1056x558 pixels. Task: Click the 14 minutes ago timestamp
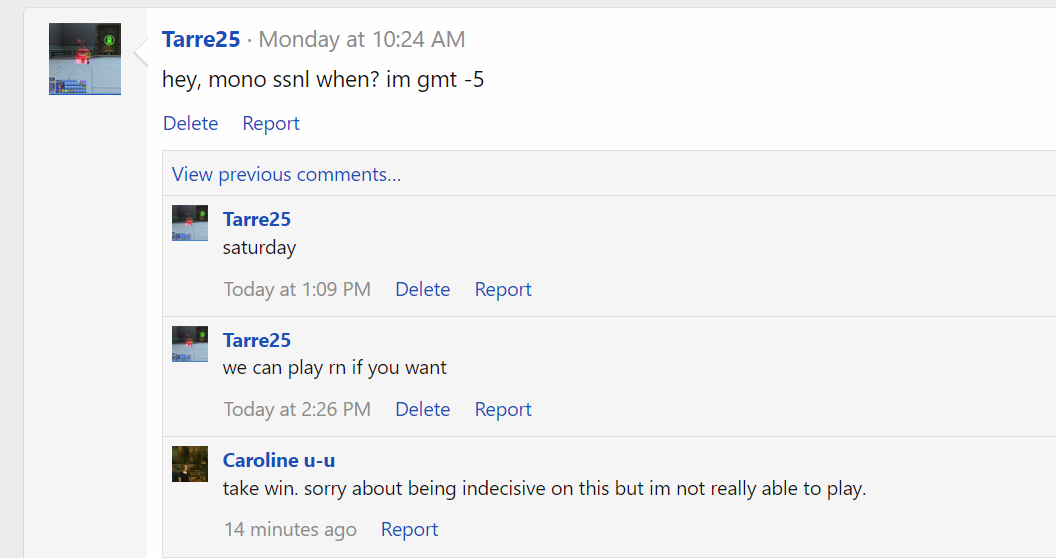pyautogui.click(x=290, y=529)
